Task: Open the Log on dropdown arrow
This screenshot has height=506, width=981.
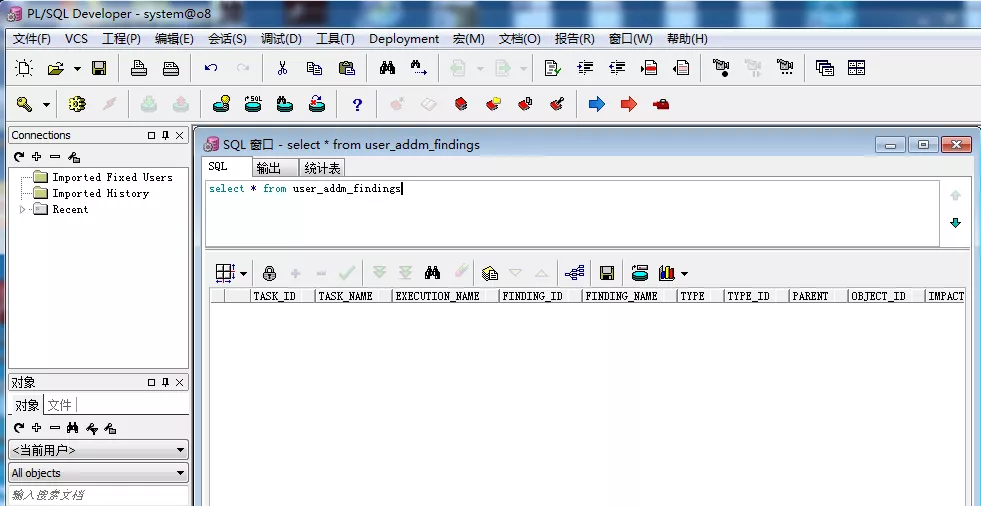Action: point(46,104)
